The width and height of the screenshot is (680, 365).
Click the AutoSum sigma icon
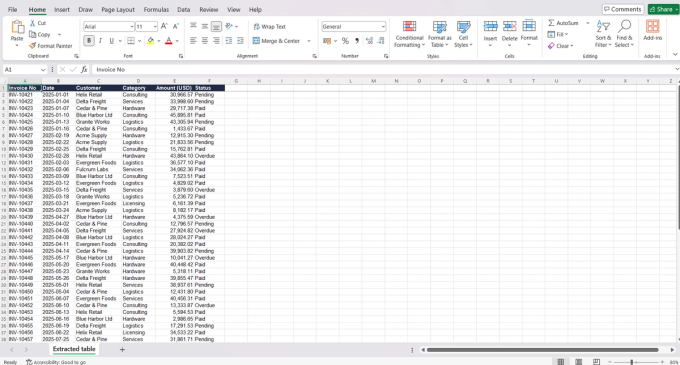[x=551, y=23]
